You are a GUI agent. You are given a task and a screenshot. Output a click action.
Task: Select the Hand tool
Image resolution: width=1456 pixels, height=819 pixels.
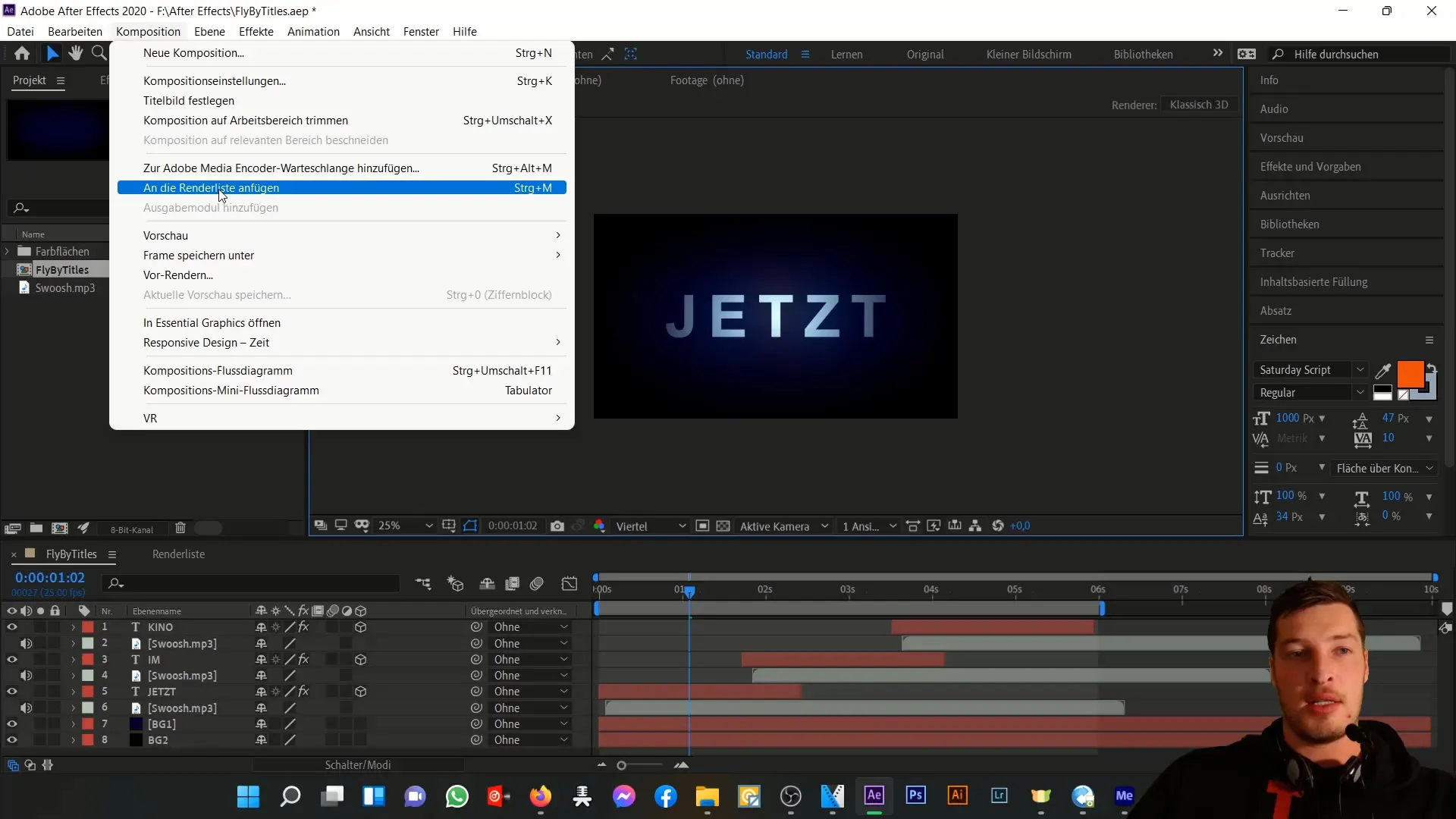(x=76, y=54)
